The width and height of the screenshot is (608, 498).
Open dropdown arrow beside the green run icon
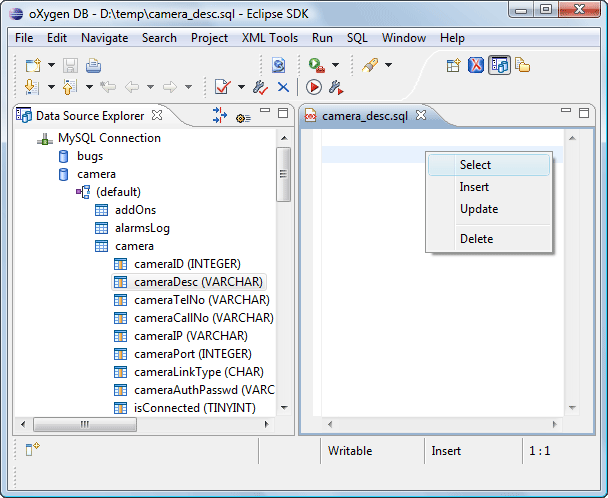point(335,65)
